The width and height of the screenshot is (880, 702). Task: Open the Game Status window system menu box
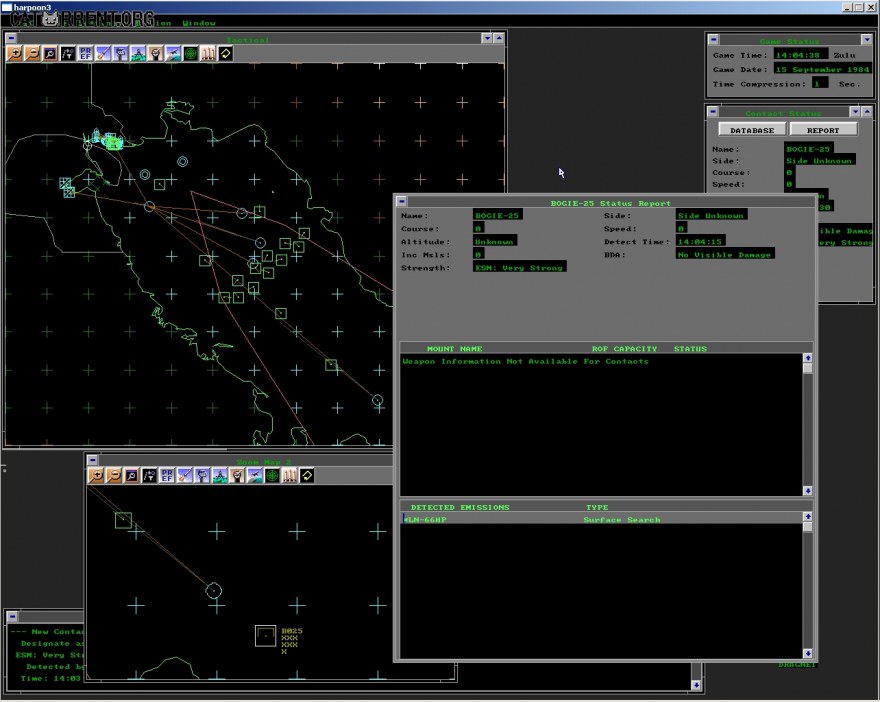713,39
